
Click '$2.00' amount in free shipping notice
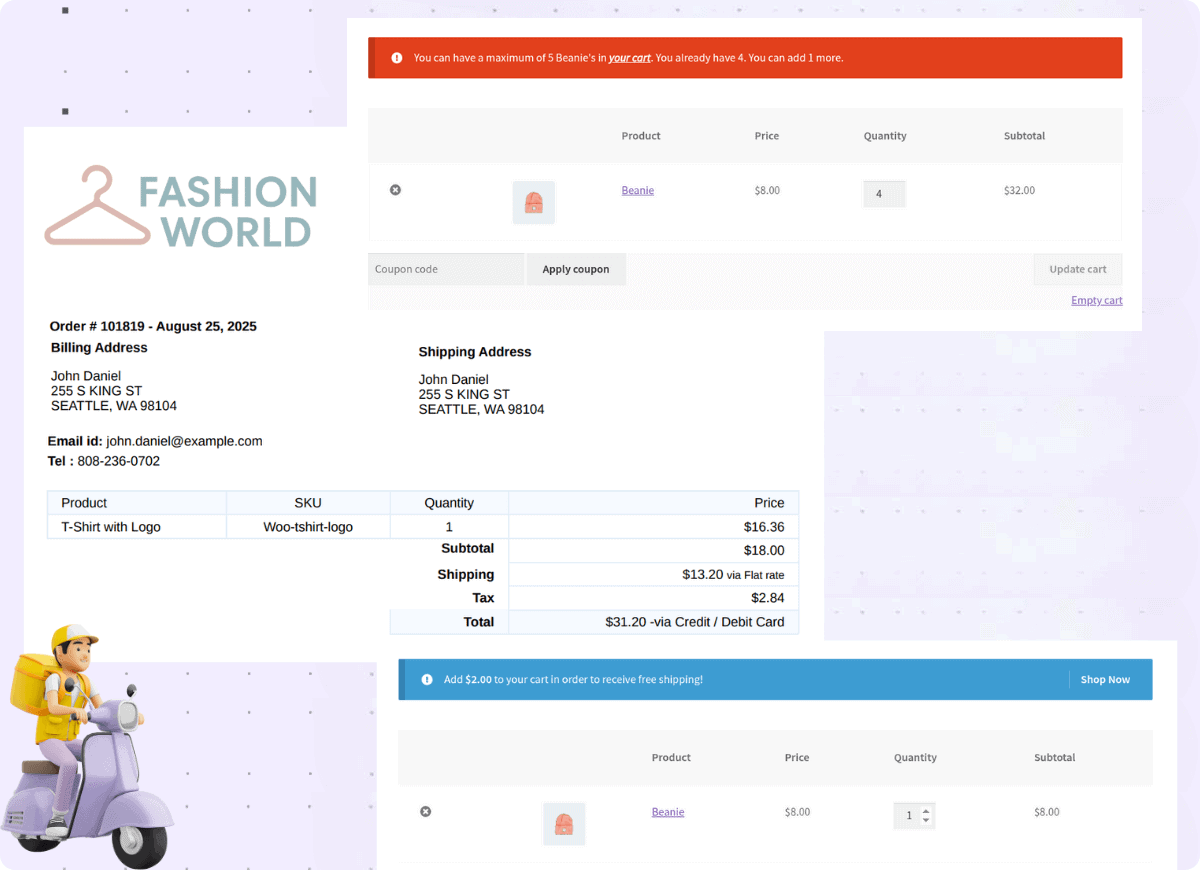tap(478, 680)
